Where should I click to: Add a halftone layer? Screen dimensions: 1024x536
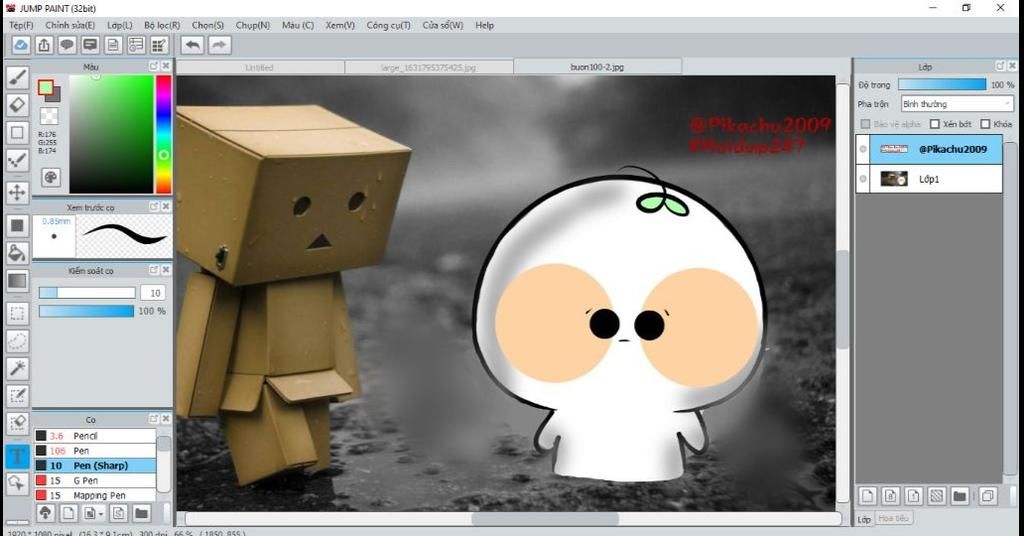click(x=936, y=496)
